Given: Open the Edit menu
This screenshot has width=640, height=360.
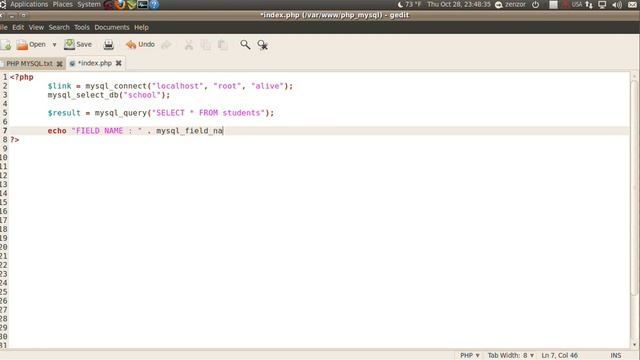Looking at the screenshot, I should (x=18, y=27).
